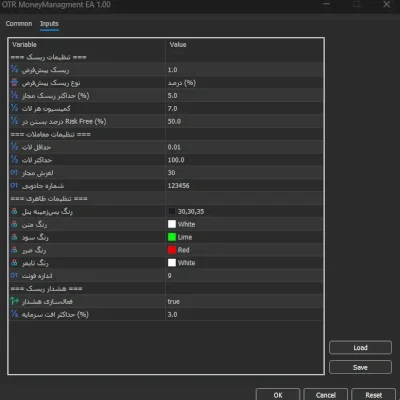Open the Red color value dropdown
This screenshot has height=400, width=400.
coord(244,250)
